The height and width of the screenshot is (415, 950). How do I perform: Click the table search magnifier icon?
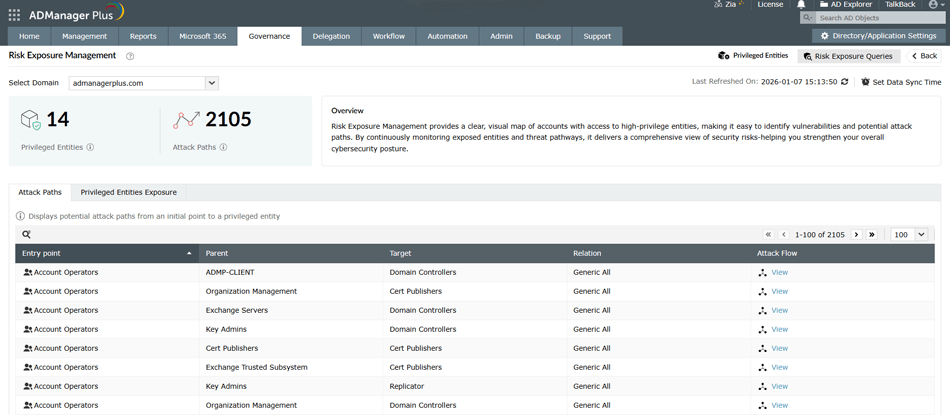click(26, 234)
